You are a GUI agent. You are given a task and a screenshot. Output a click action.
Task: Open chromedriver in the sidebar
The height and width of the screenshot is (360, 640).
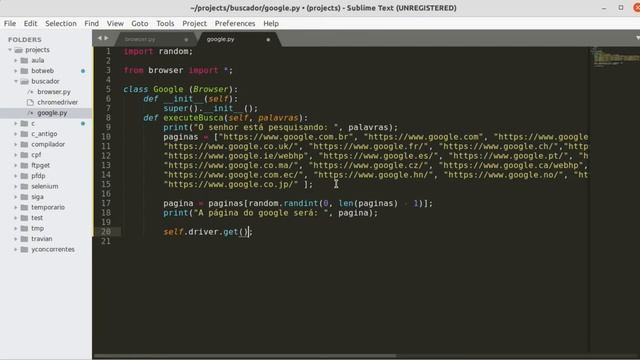pos(58,102)
